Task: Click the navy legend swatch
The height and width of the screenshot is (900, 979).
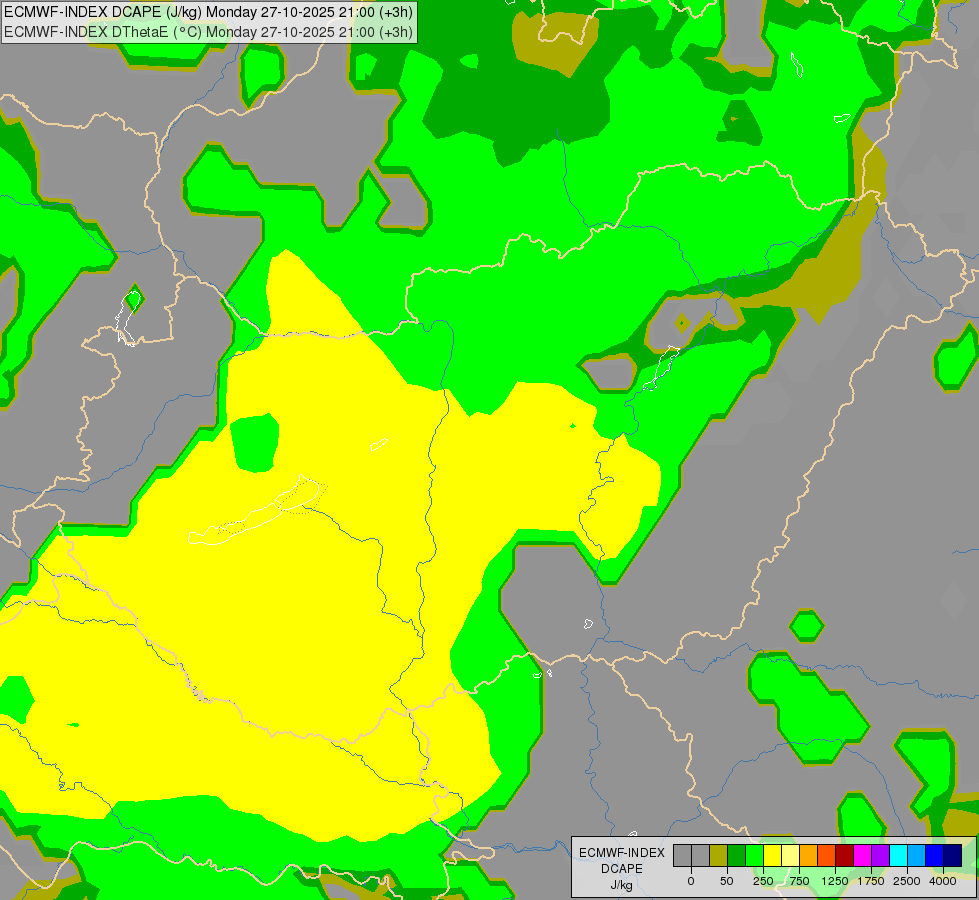Action: pyautogui.click(x=953, y=855)
